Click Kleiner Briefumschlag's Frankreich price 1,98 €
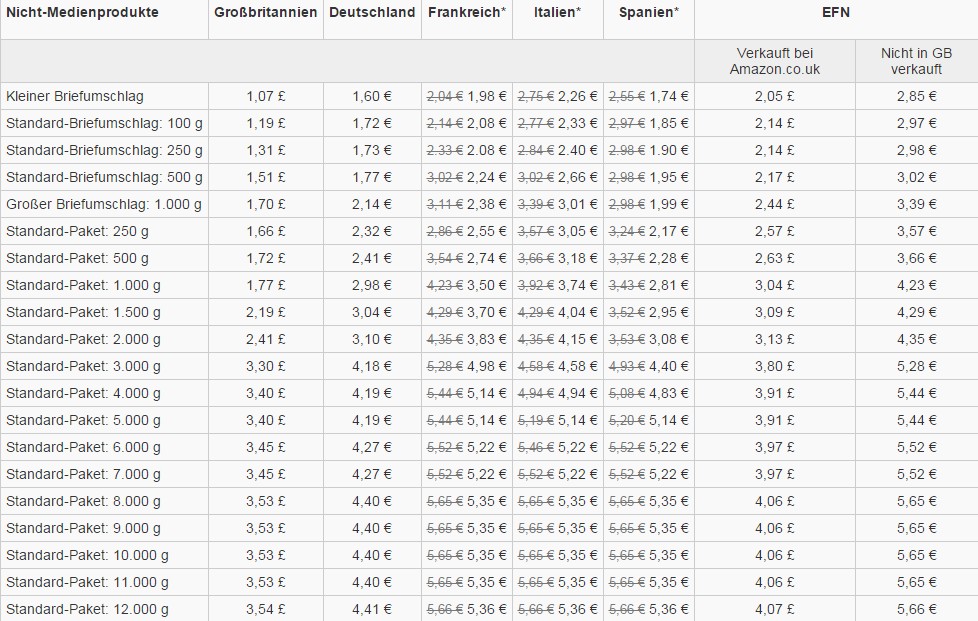This screenshot has height=621, width=978. 487,97
